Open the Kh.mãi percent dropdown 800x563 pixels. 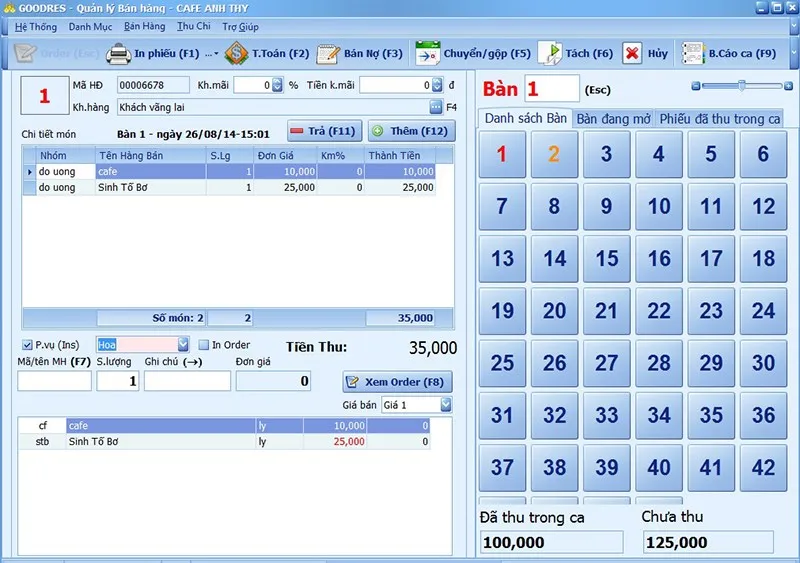277,86
